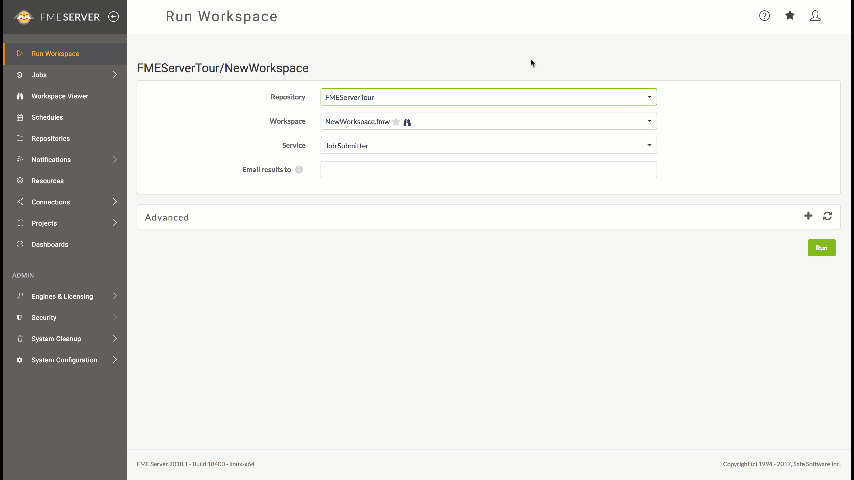This screenshot has height=480, width=854.
Task: Click the Workspace Viewer binoculars sidebar icon
Action: tap(20, 96)
